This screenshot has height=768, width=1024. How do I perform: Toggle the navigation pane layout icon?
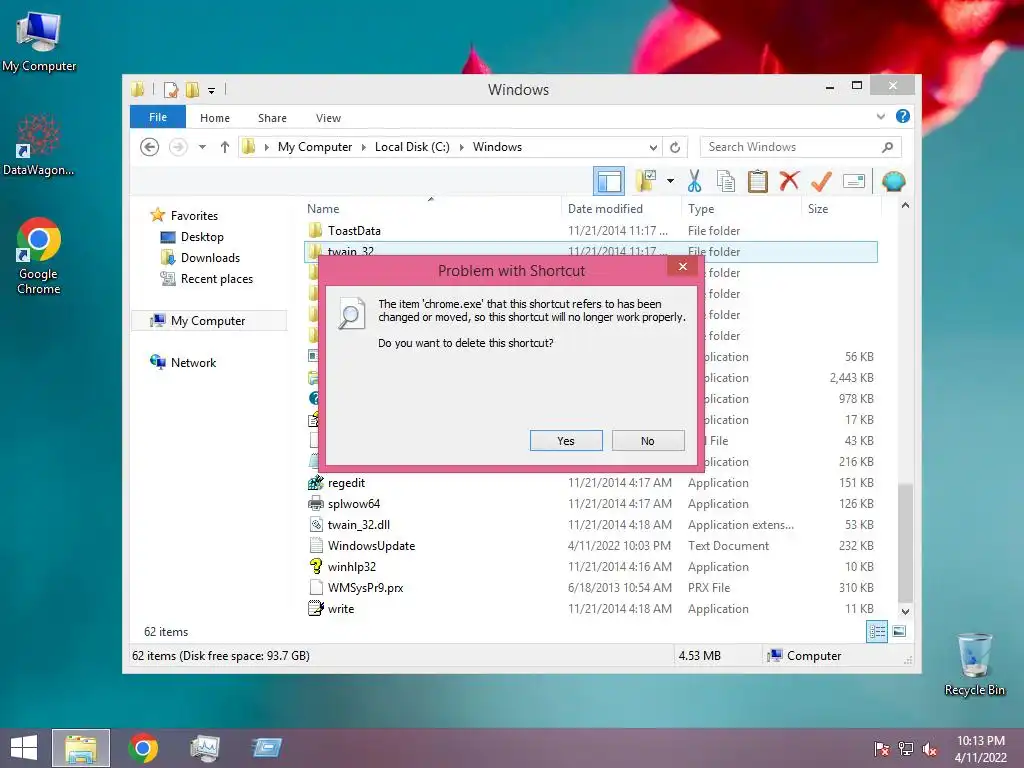(609, 181)
